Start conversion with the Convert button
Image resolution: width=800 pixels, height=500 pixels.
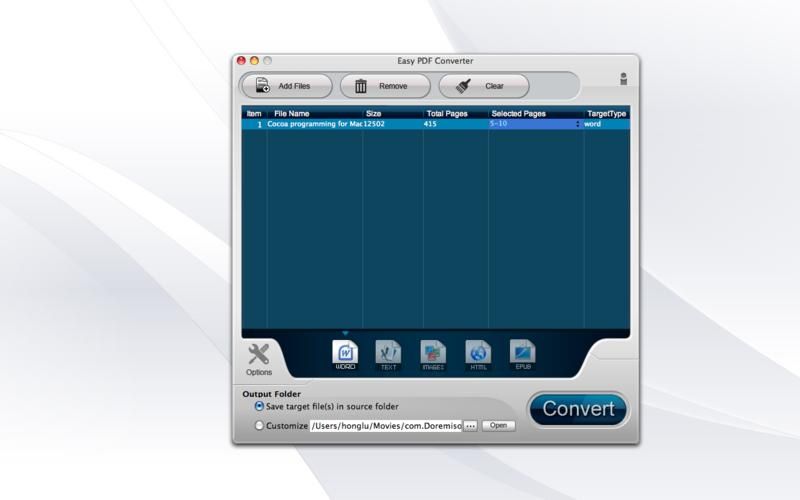click(x=578, y=409)
